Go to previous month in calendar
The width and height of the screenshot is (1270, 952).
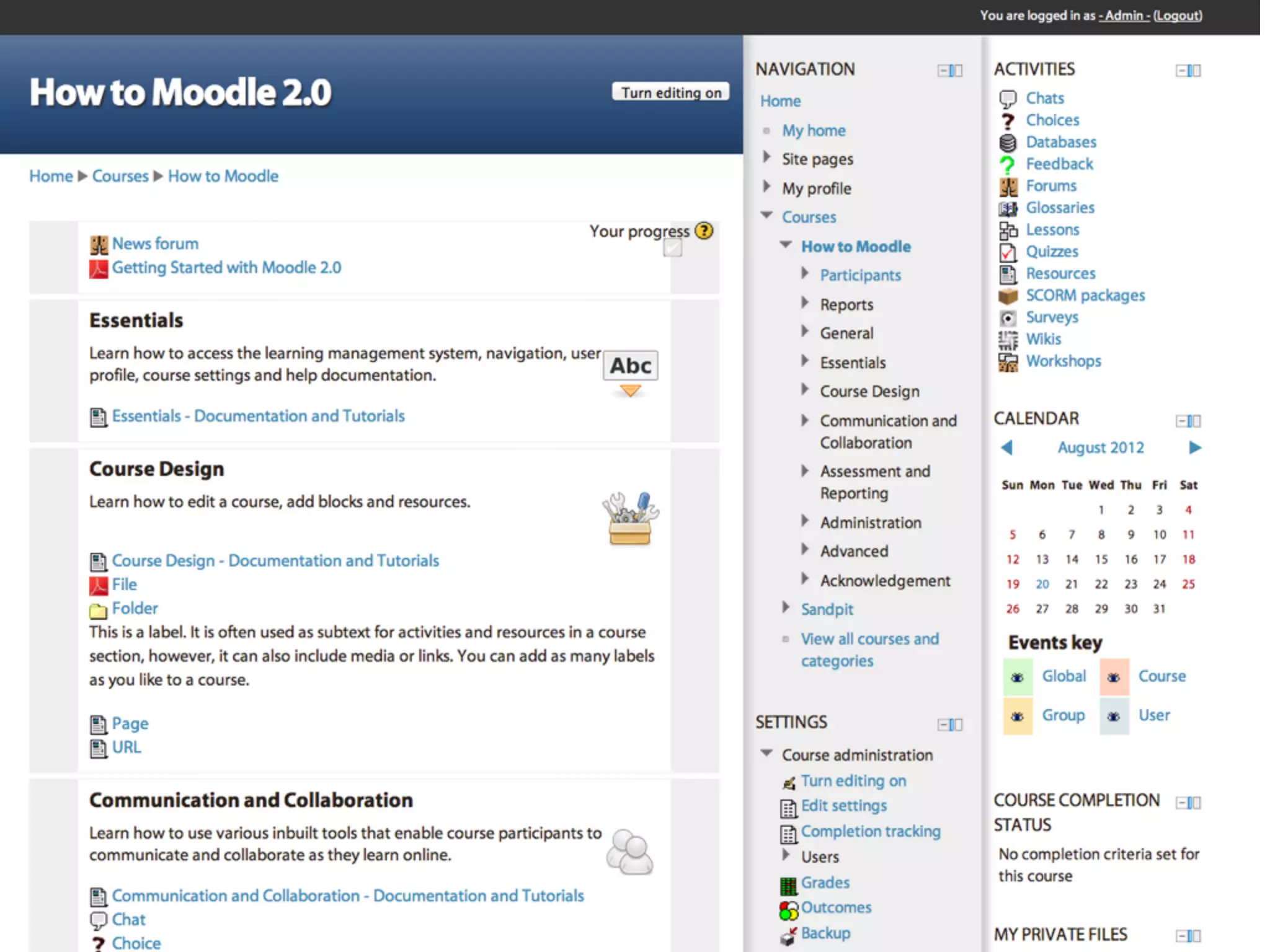(1007, 447)
